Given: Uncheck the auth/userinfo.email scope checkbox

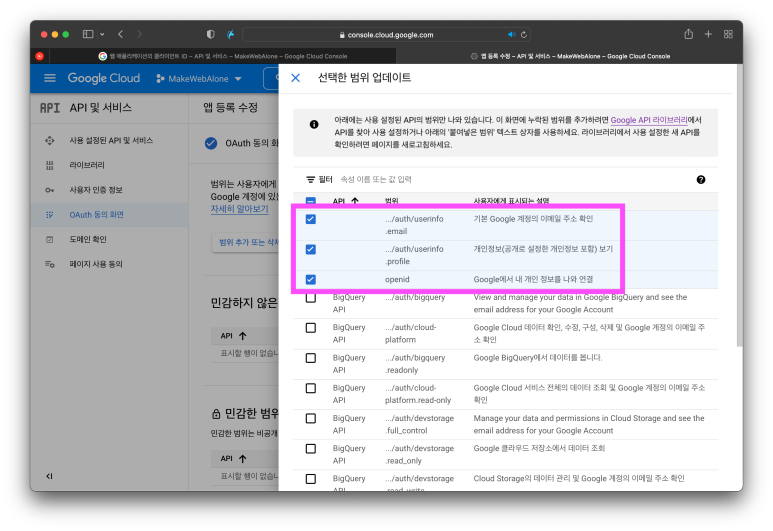Looking at the screenshot, I should click(311, 219).
